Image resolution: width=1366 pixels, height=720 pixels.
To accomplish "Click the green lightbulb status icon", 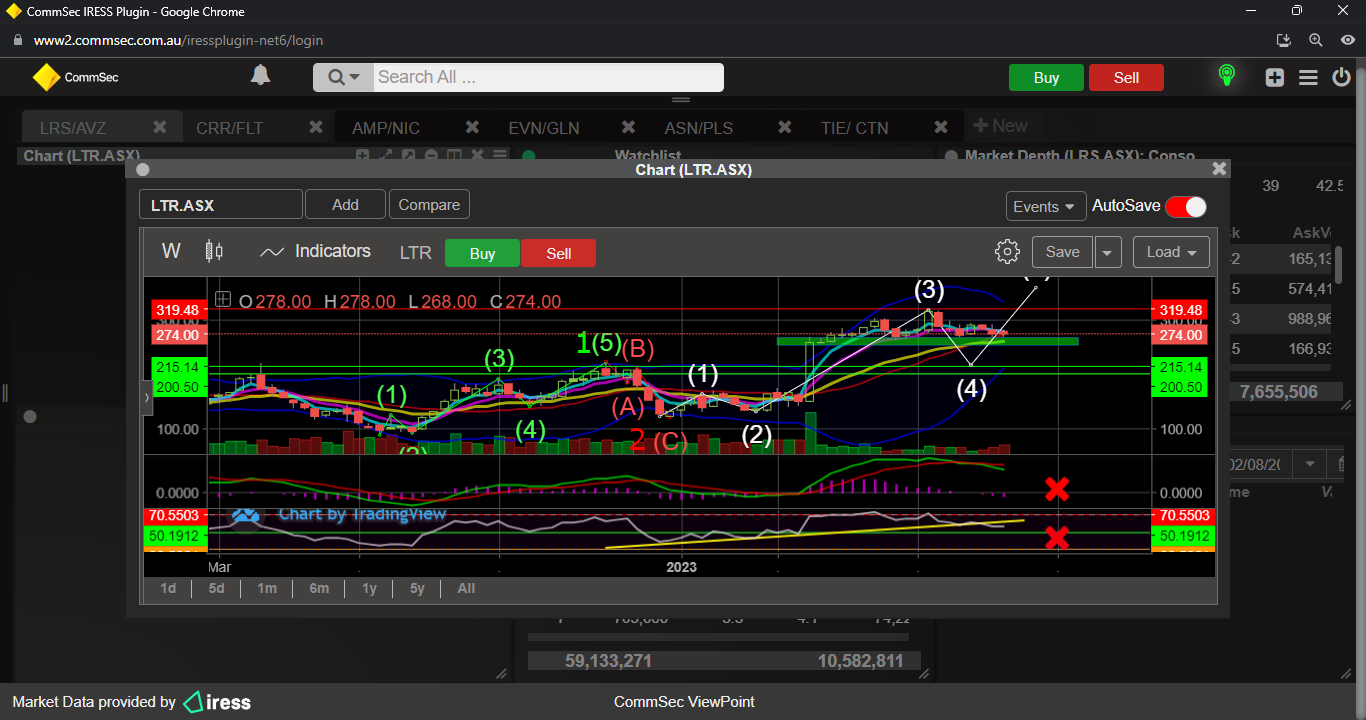I will (1226, 76).
